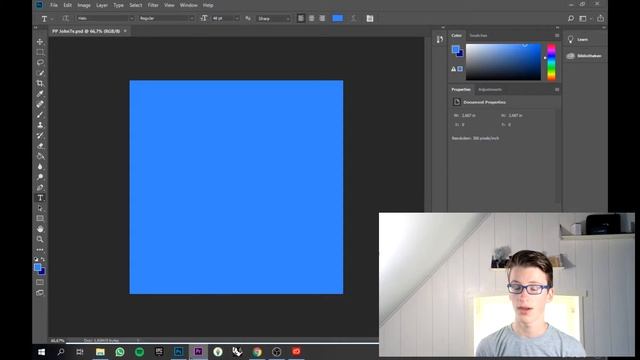Screen dimensions: 640x360
Task: Select the Hand tool
Action: click(x=40, y=229)
